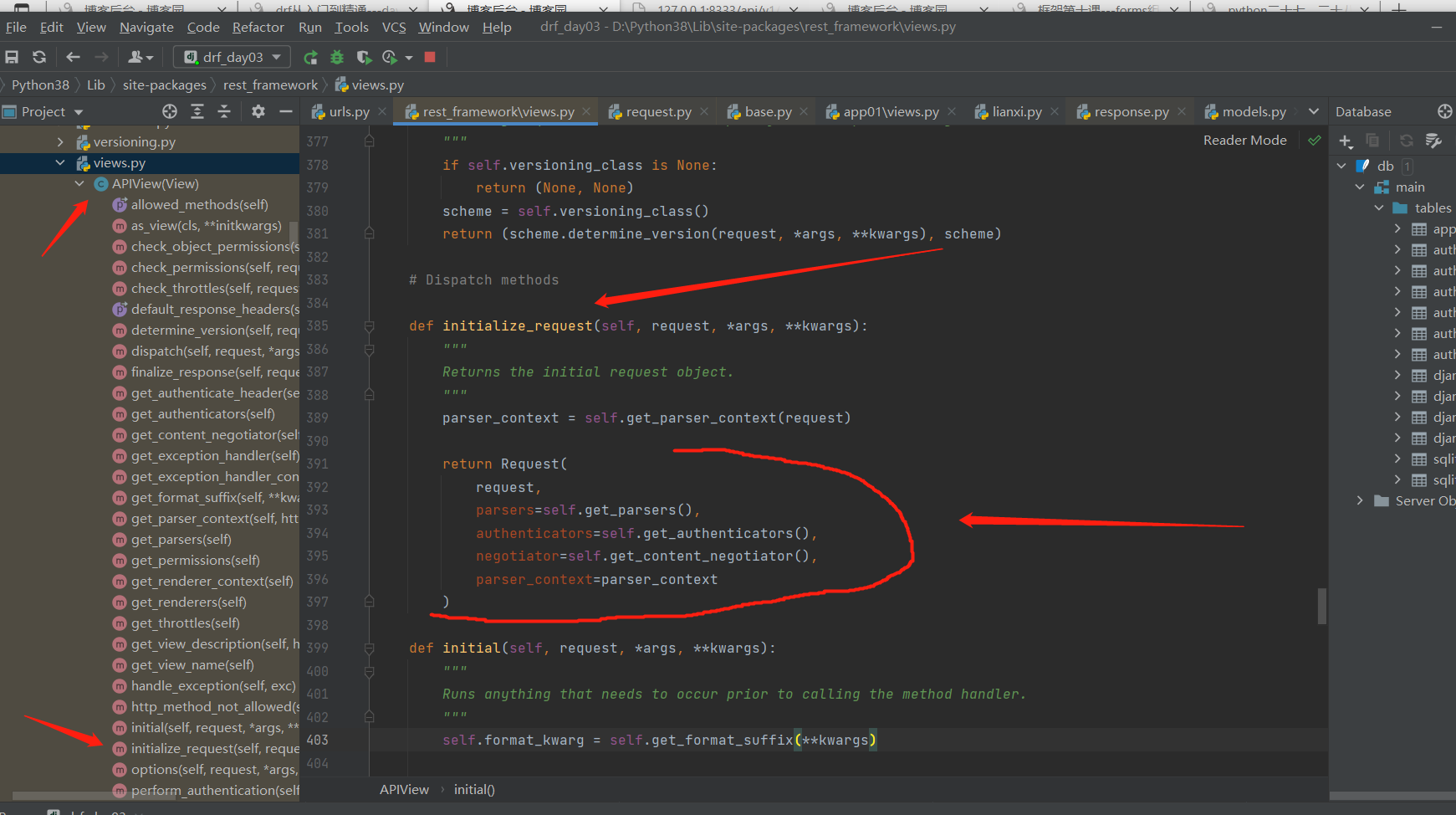1456x815 pixels.
Task: Open the dropdown arrow beside the profiler icon
Action: point(409,58)
